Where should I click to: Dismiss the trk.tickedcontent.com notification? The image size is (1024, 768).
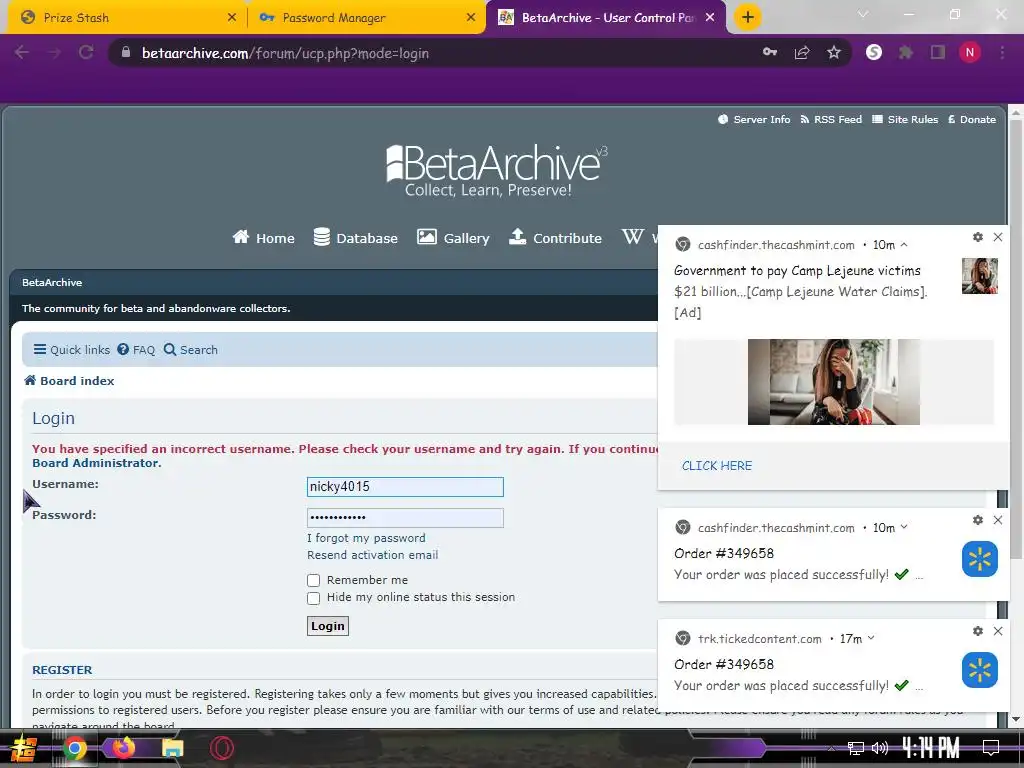[x=998, y=631]
